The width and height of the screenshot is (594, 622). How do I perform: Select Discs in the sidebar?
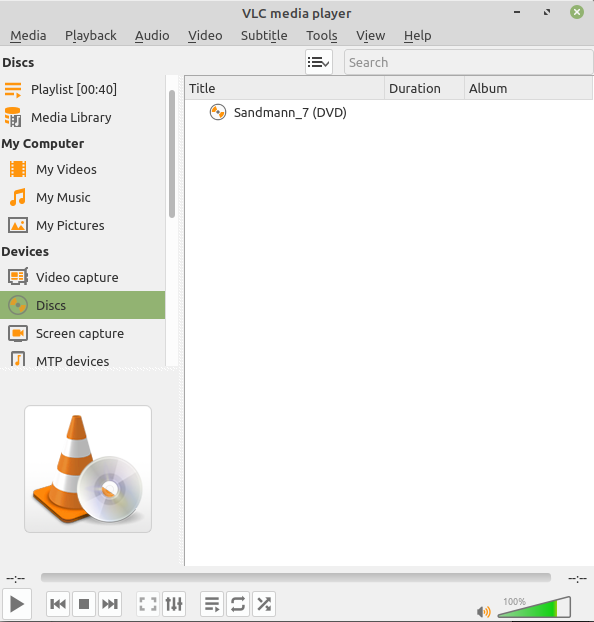click(83, 305)
